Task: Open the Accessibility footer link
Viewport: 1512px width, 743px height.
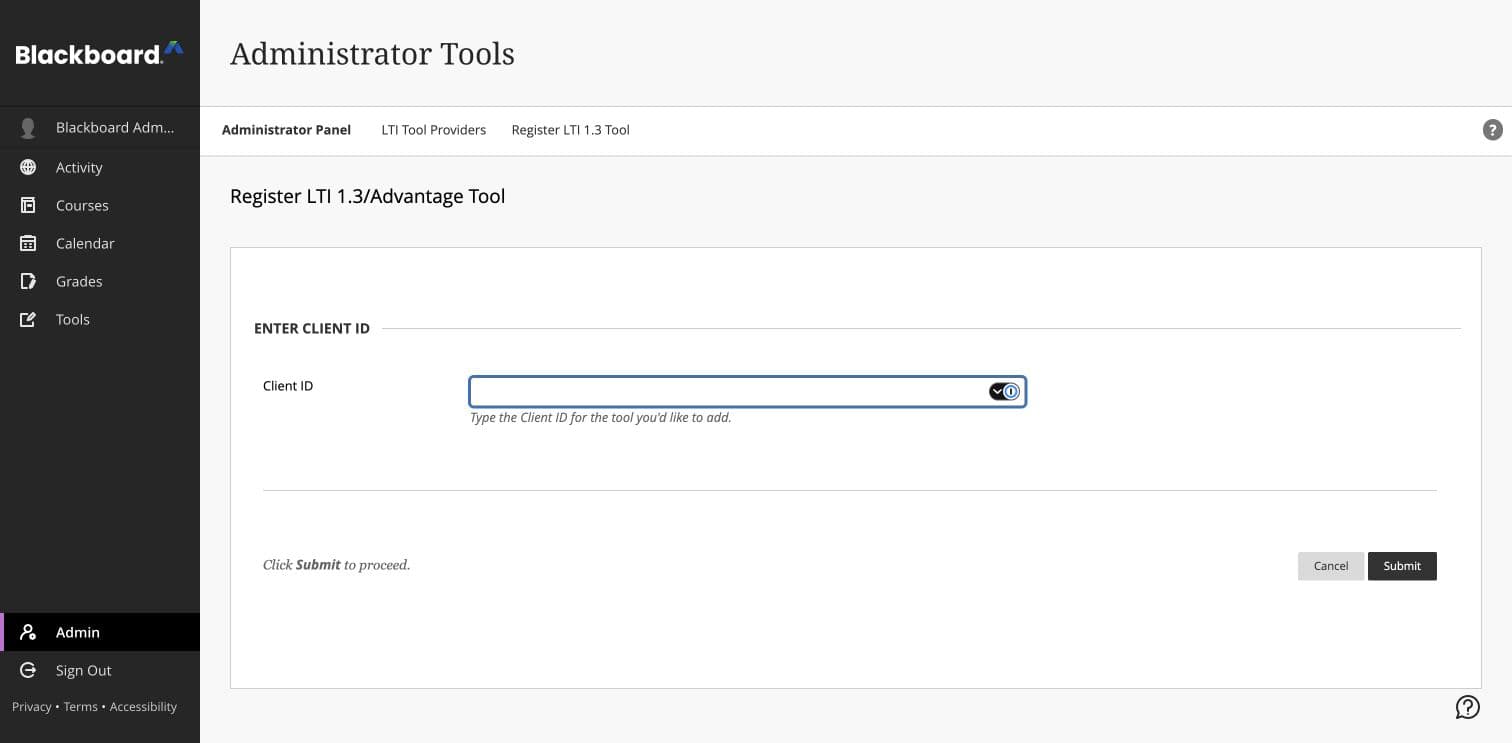Action: (143, 707)
